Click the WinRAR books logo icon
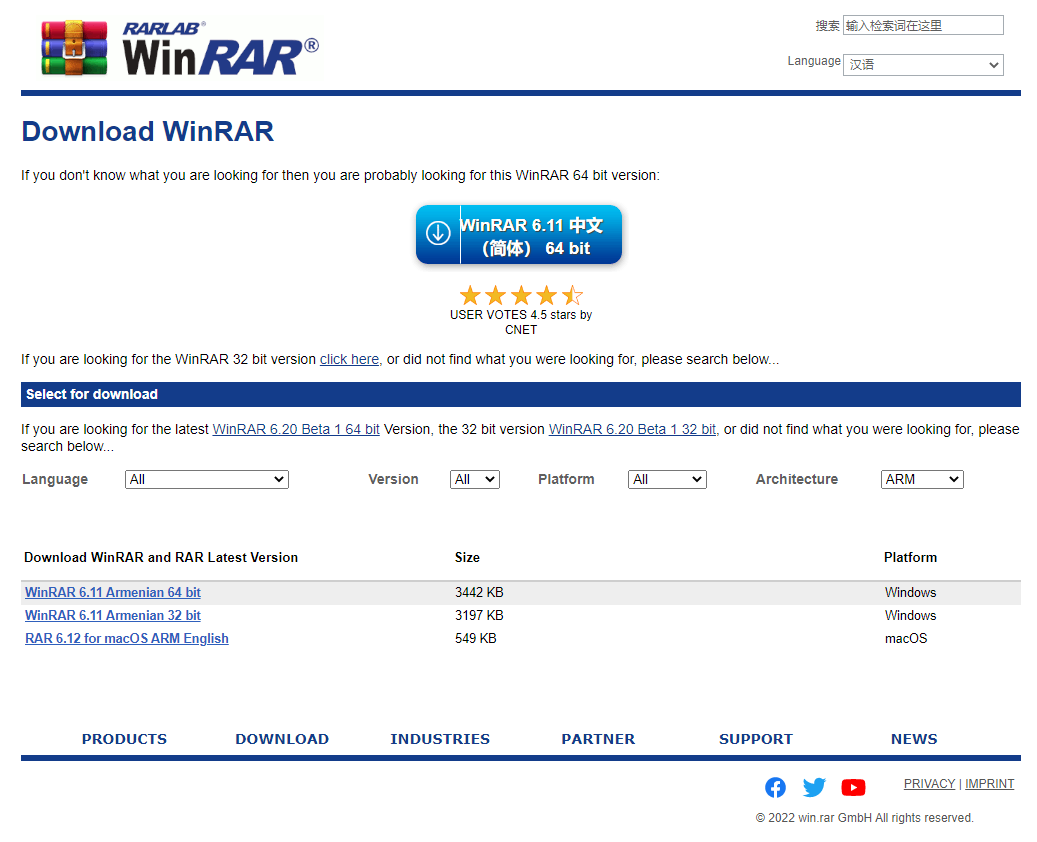The image size is (1037, 842). pyautogui.click(x=74, y=48)
